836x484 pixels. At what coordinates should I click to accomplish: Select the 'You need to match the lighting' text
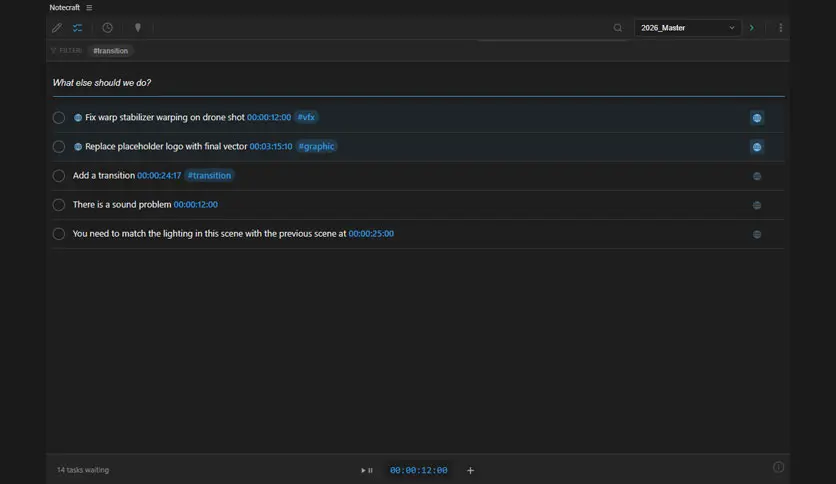(x=209, y=233)
